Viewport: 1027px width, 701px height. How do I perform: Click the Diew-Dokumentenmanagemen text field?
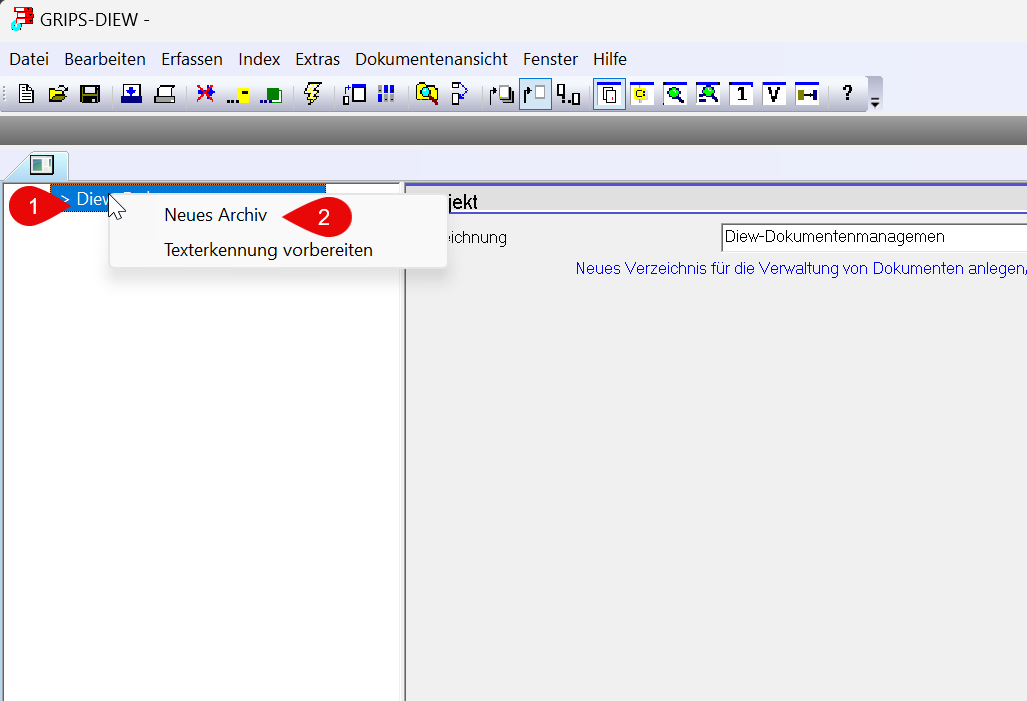coord(870,237)
